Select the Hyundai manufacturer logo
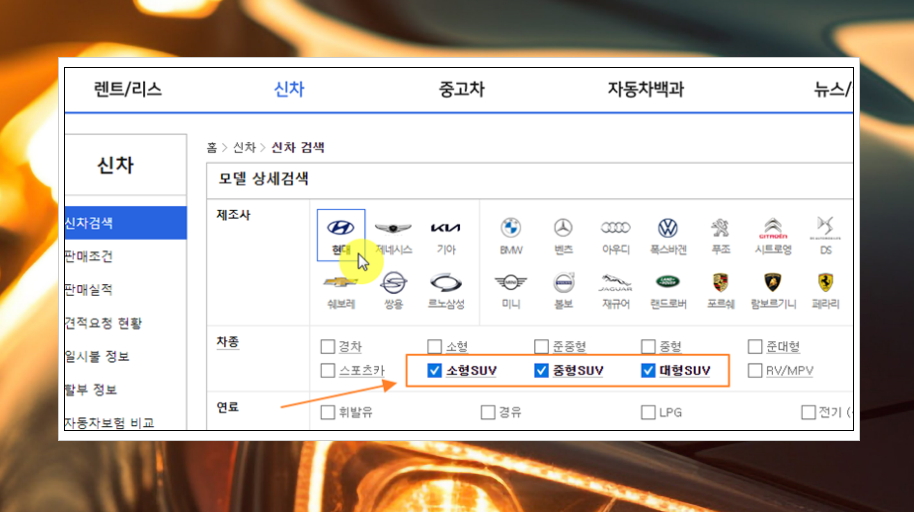Screen dimensions: 914x512 [x=340, y=227]
